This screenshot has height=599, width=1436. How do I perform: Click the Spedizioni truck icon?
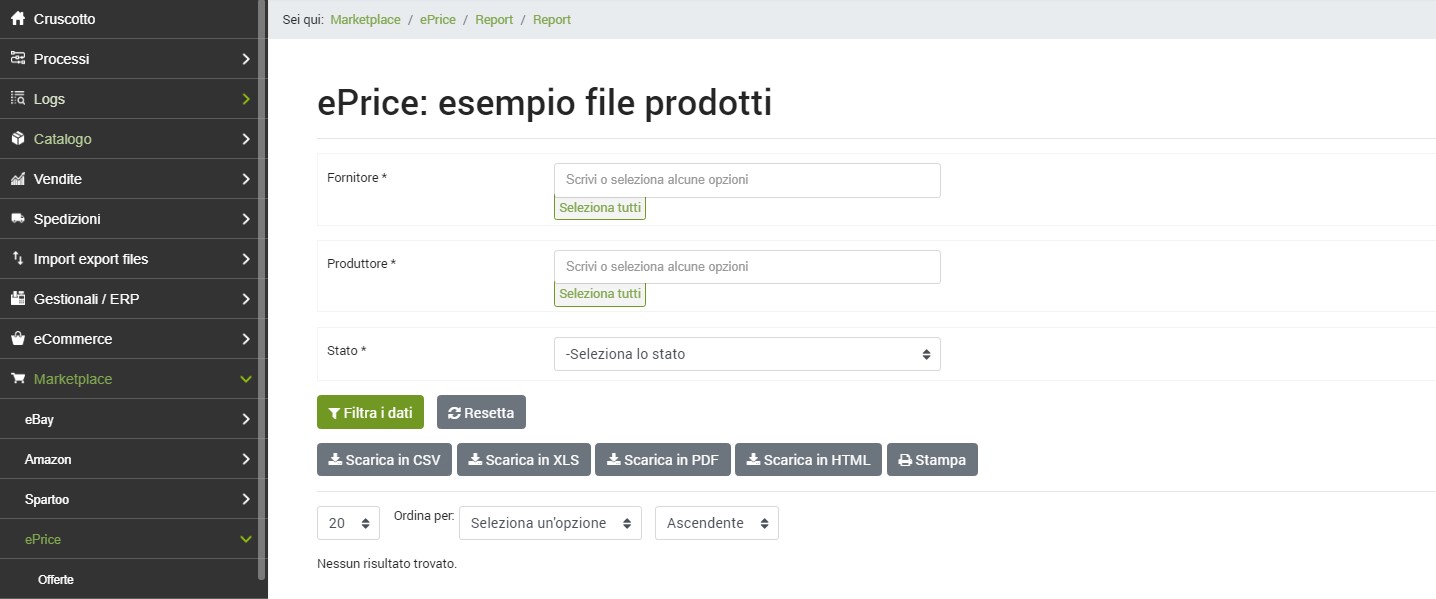tap(17, 219)
